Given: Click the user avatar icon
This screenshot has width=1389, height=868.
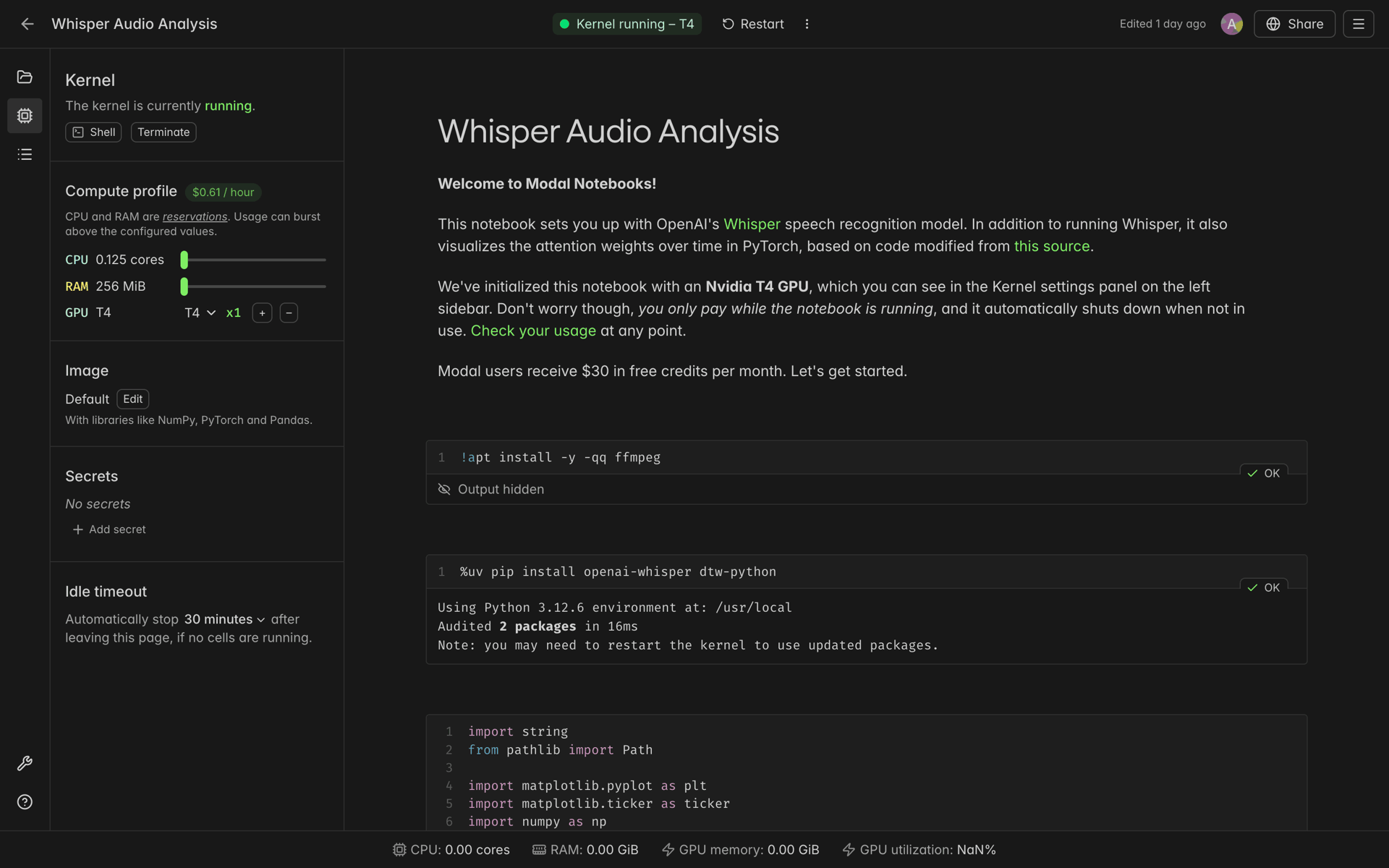Looking at the screenshot, I should click(x=1231, y=24).
